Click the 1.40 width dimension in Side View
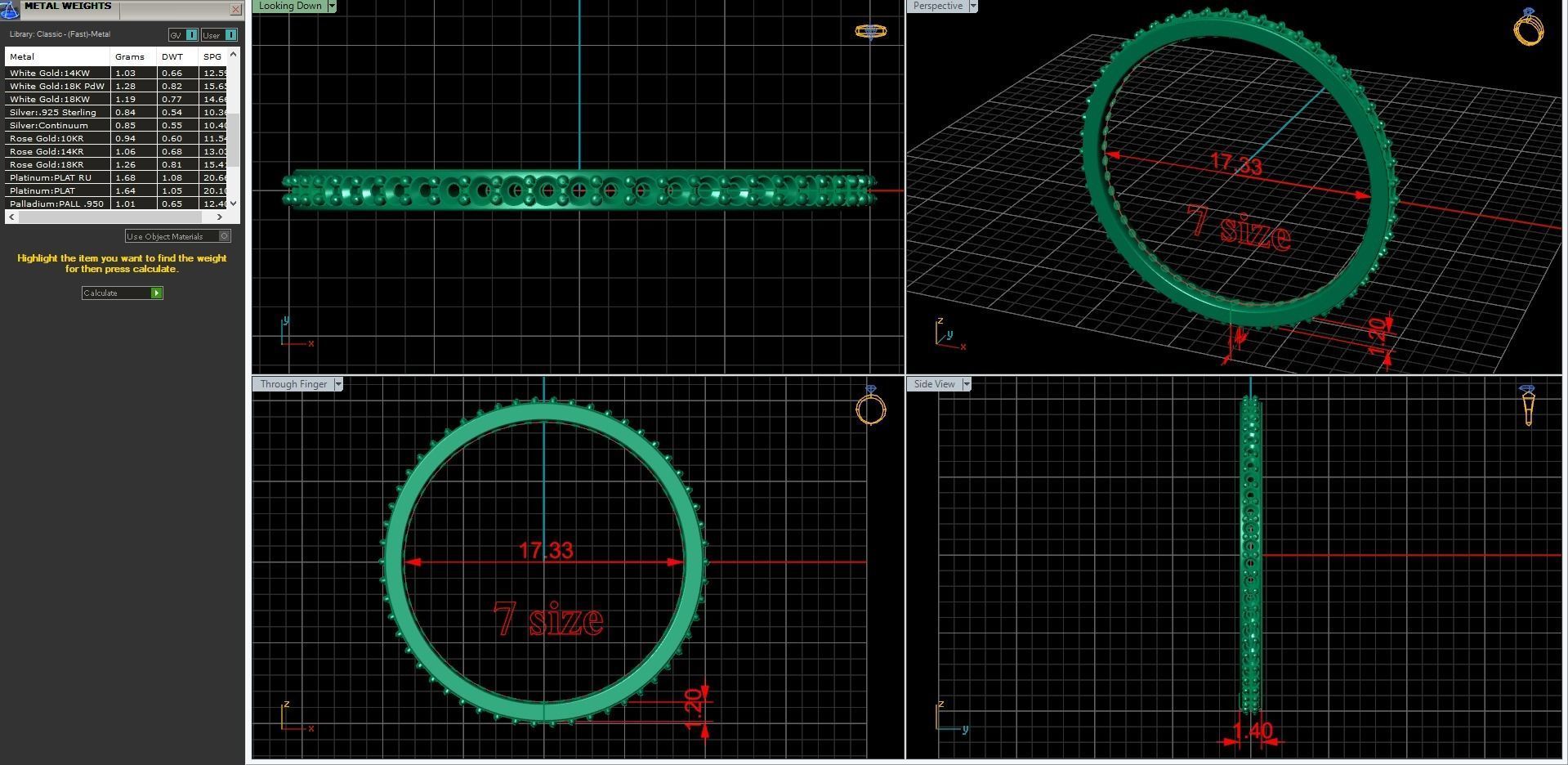 [x=1252, y=730]
